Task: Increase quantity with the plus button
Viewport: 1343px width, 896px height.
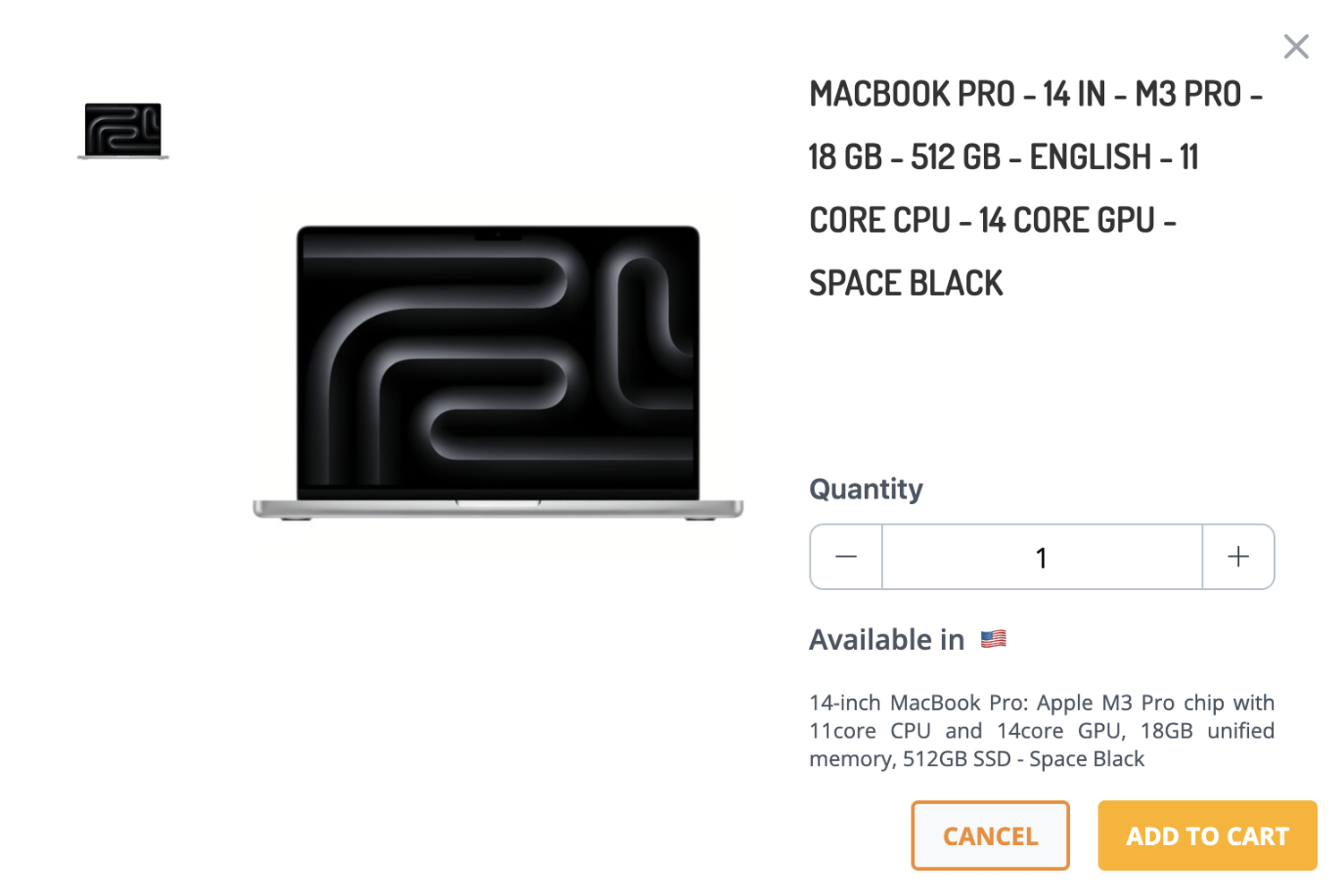Action: 1238,557
